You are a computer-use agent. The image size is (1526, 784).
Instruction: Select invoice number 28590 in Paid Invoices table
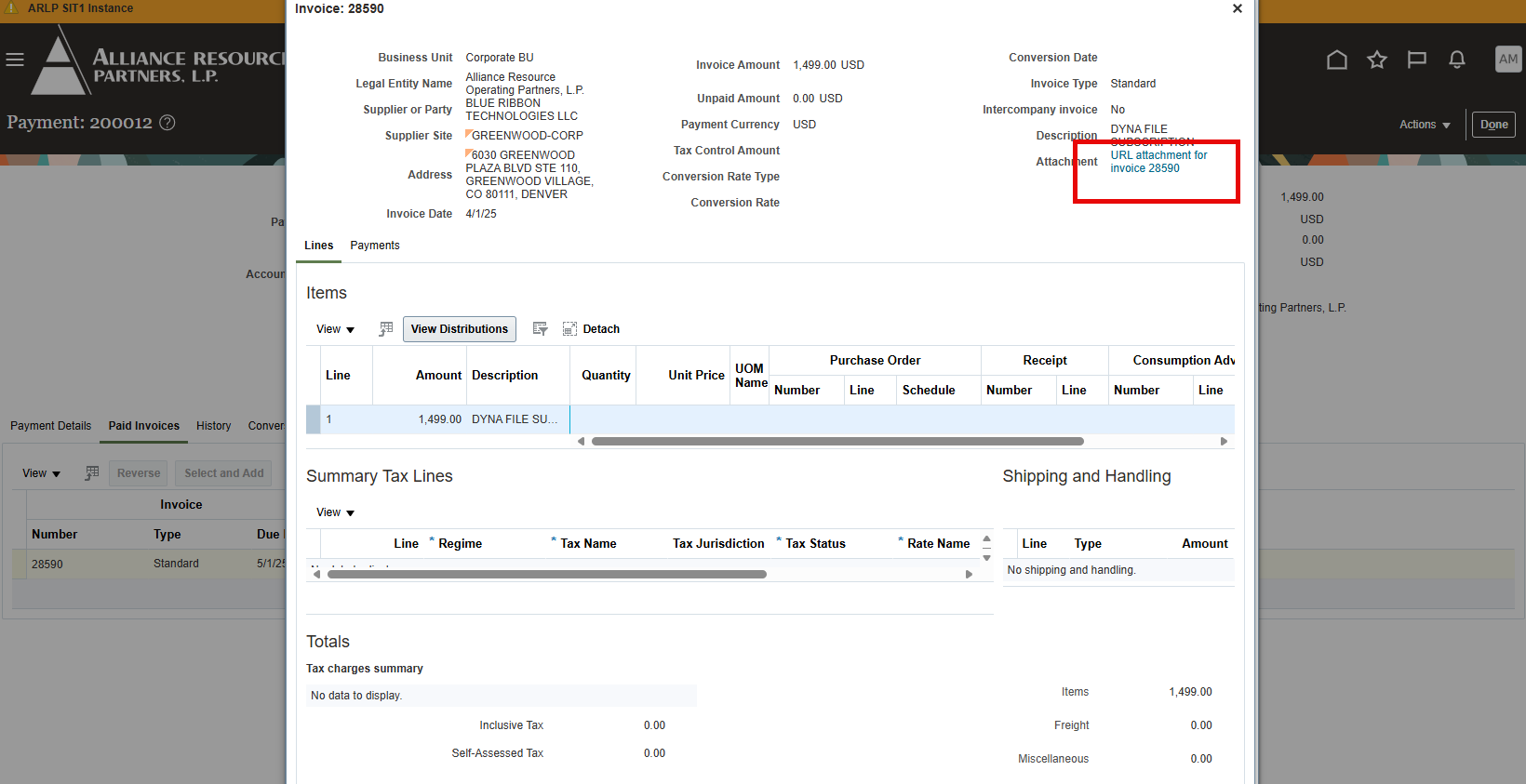pos(47,565)
